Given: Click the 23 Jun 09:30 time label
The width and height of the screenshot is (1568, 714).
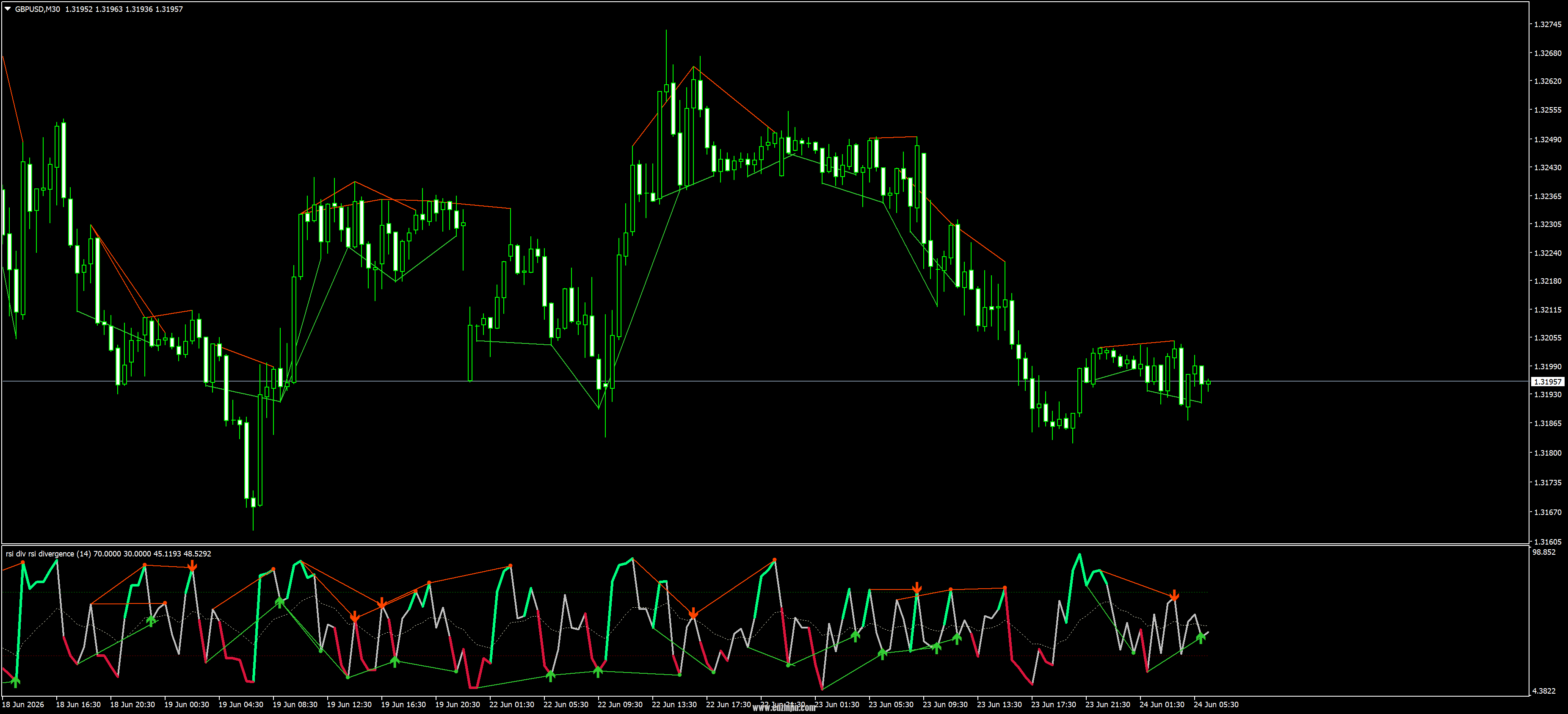Looking at the screenshot, I should (945, 704).
